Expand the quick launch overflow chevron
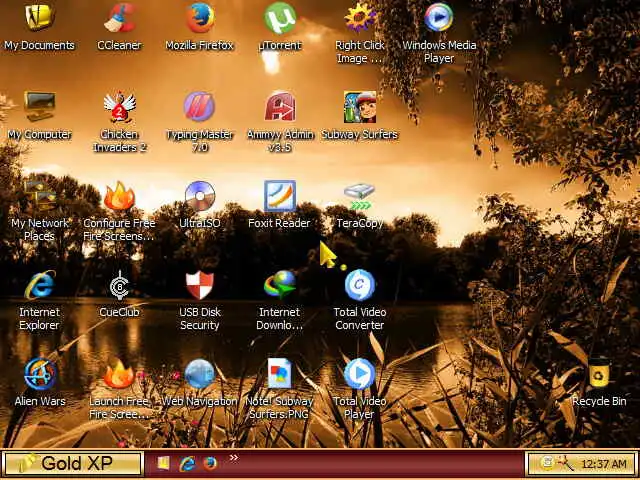The width and height of the screenshot is (640, 480). (233, 458)
